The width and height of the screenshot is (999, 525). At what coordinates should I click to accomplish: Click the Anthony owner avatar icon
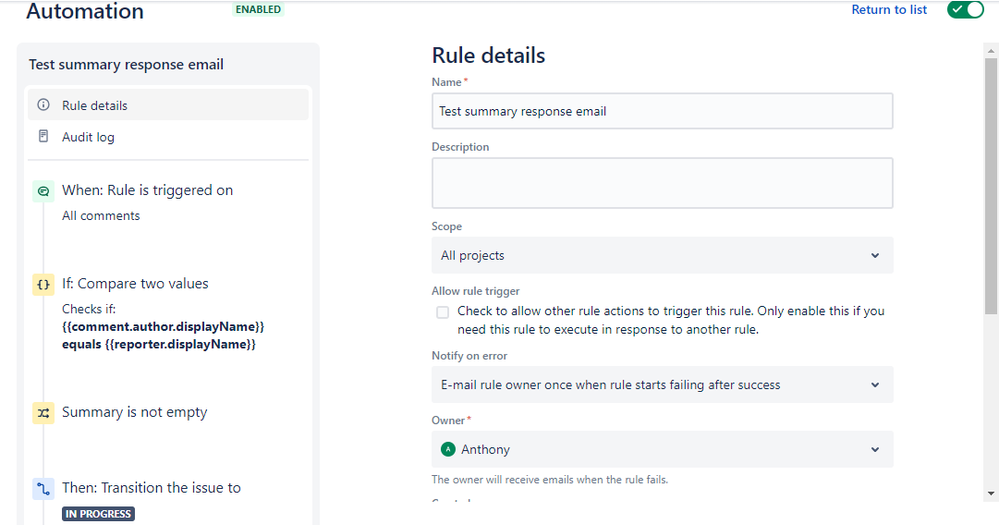click(x=447, y=449)
